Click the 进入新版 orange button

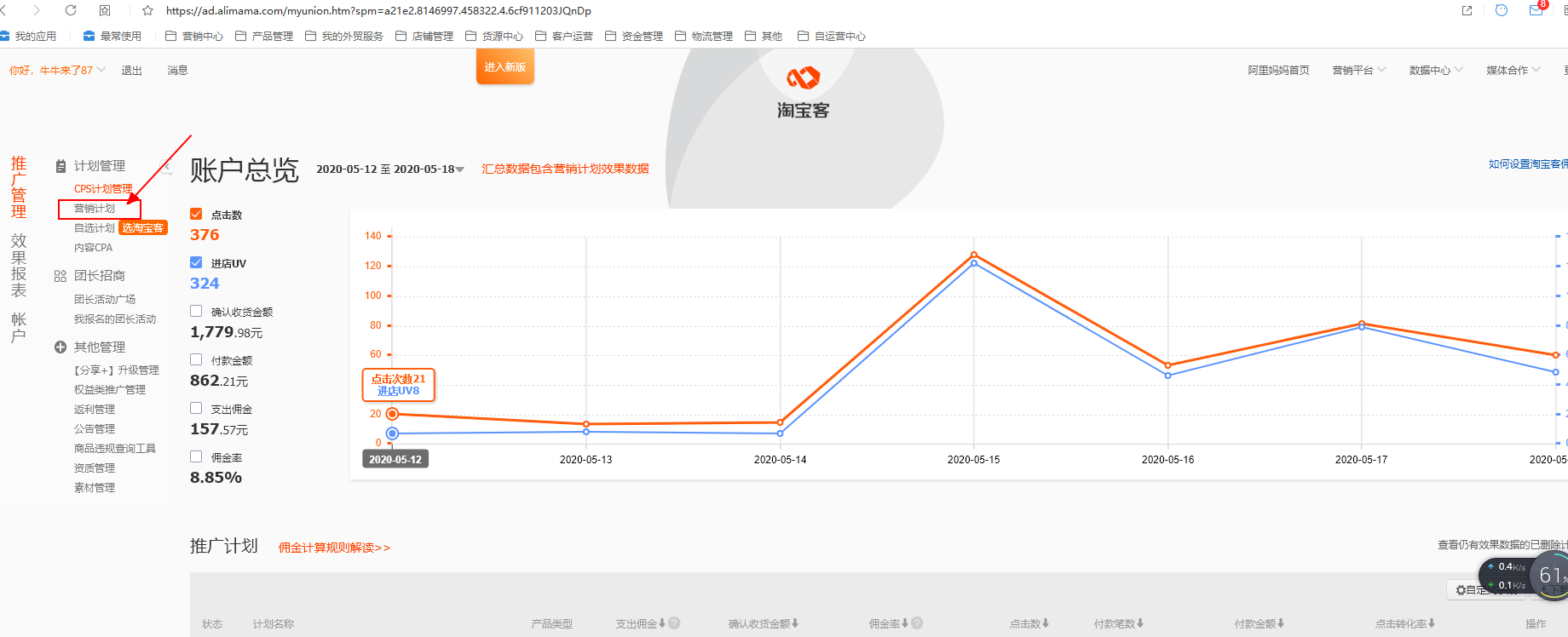pos(505,66)
